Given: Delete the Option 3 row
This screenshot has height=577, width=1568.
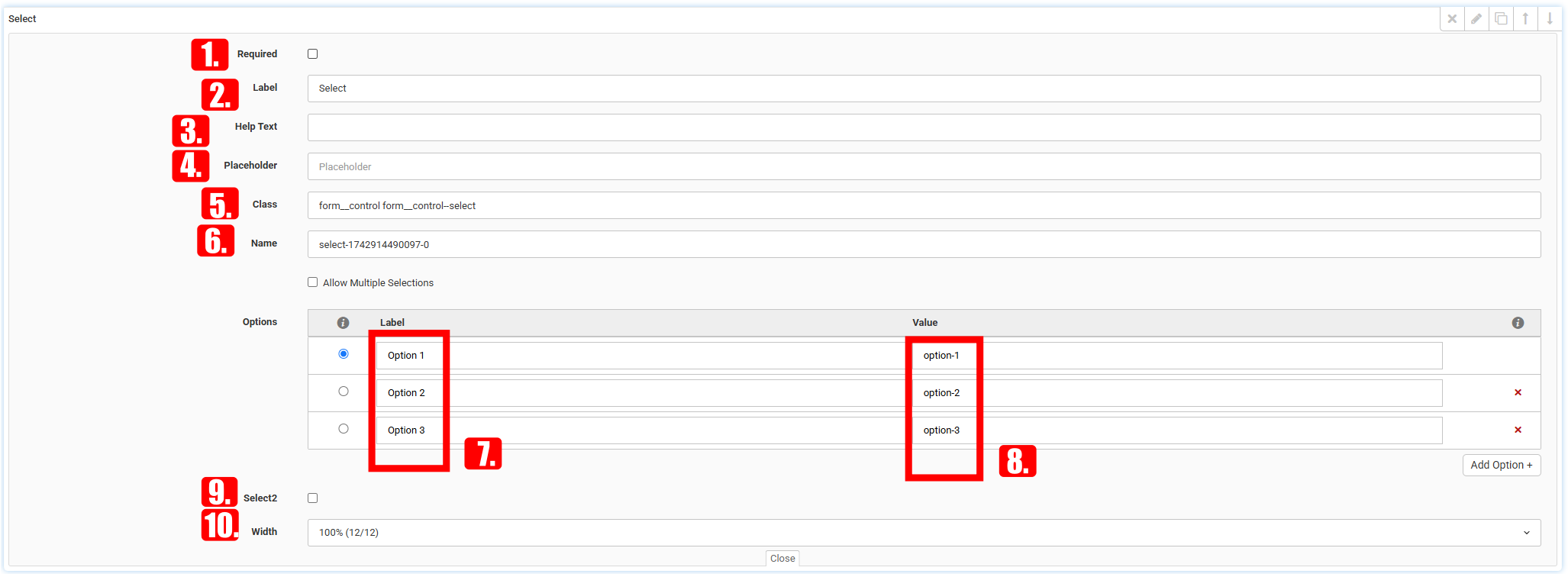Looking at the screenshot, I should tap(1518, 430).
